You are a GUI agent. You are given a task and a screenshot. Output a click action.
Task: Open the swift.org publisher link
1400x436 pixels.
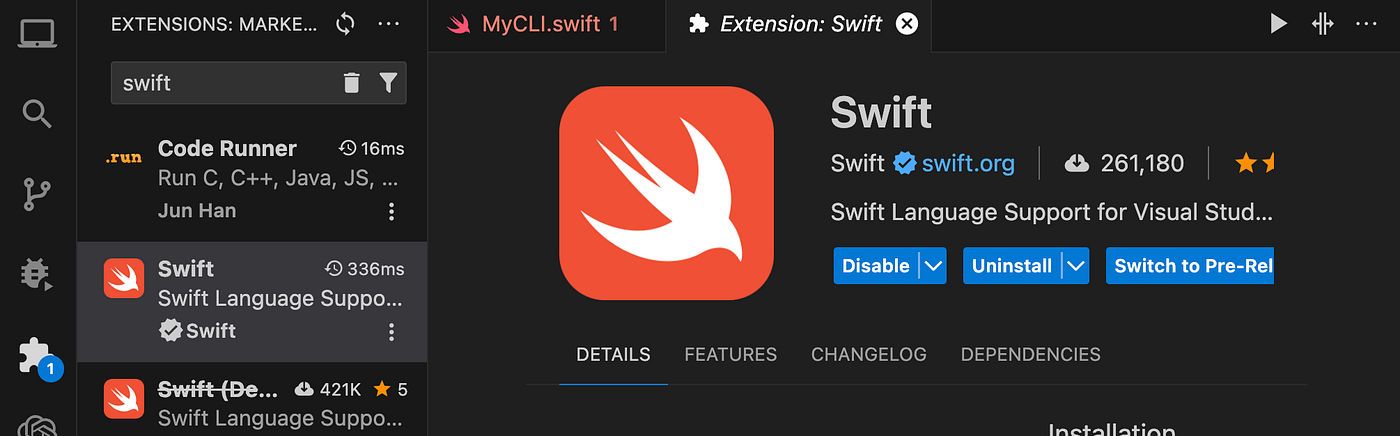[968, 163]
